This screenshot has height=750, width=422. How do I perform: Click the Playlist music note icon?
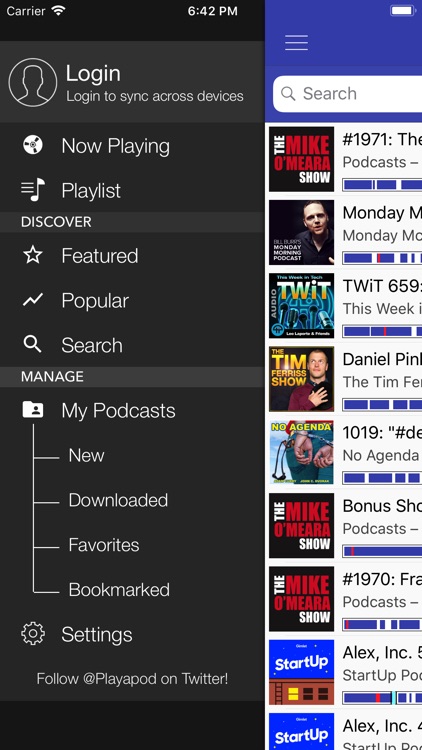pos(33,189)
